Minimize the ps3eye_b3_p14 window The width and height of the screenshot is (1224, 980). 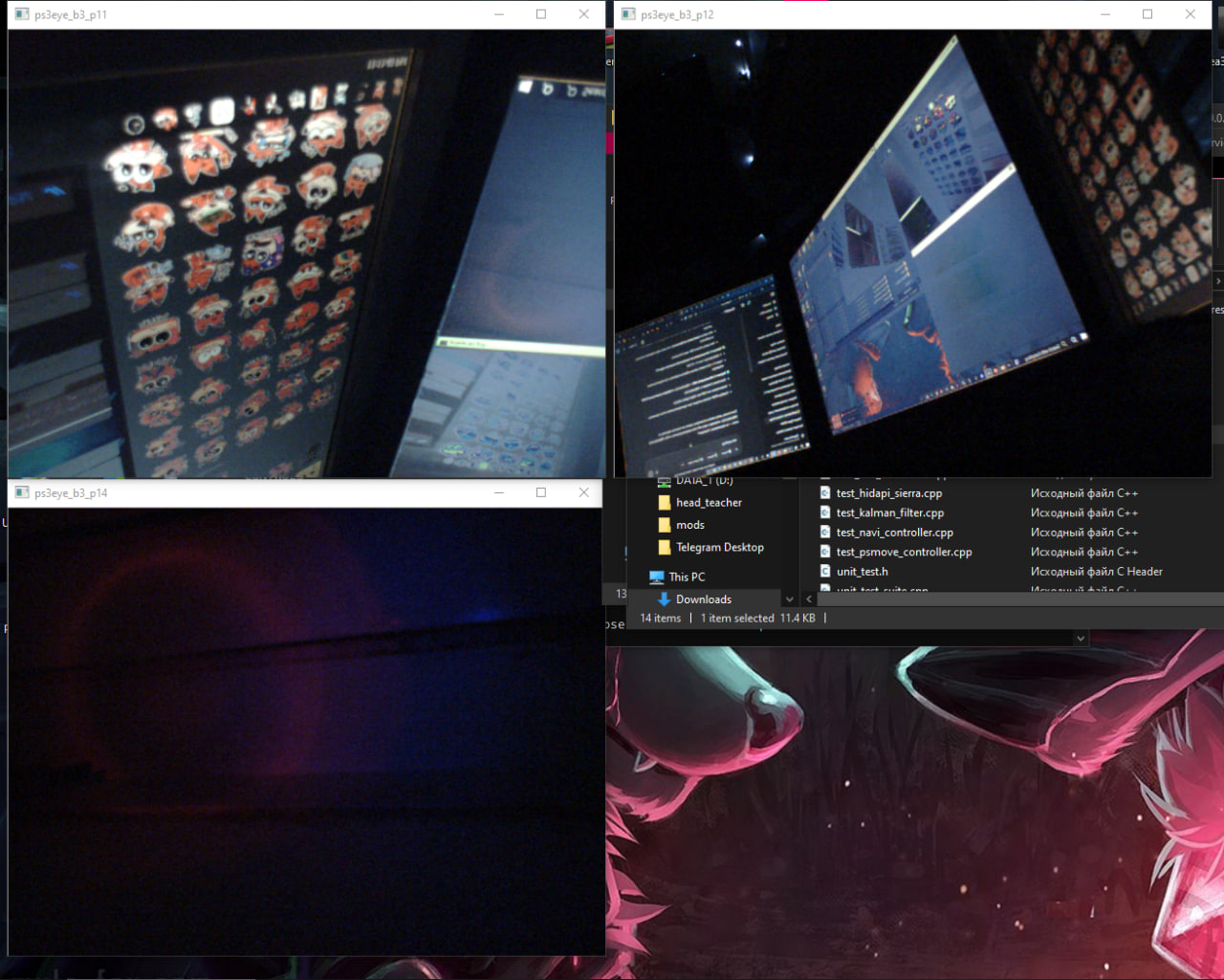(x=499, y=492)
